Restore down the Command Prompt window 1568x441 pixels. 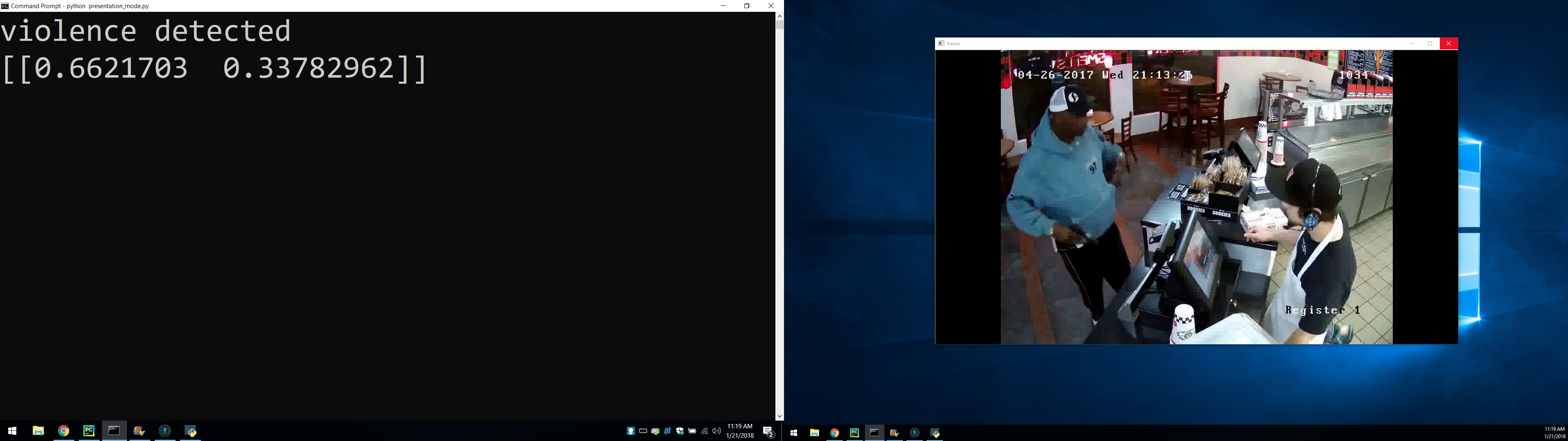tap(747, 5)
